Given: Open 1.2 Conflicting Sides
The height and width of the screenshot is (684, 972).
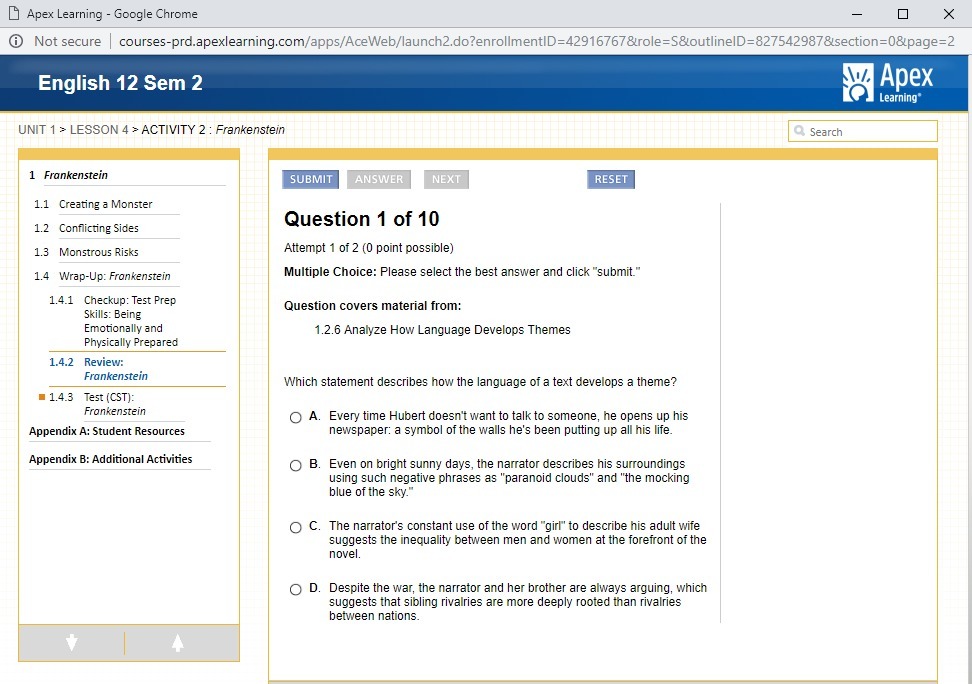Looking at the screenshot, I should point(99,228).
